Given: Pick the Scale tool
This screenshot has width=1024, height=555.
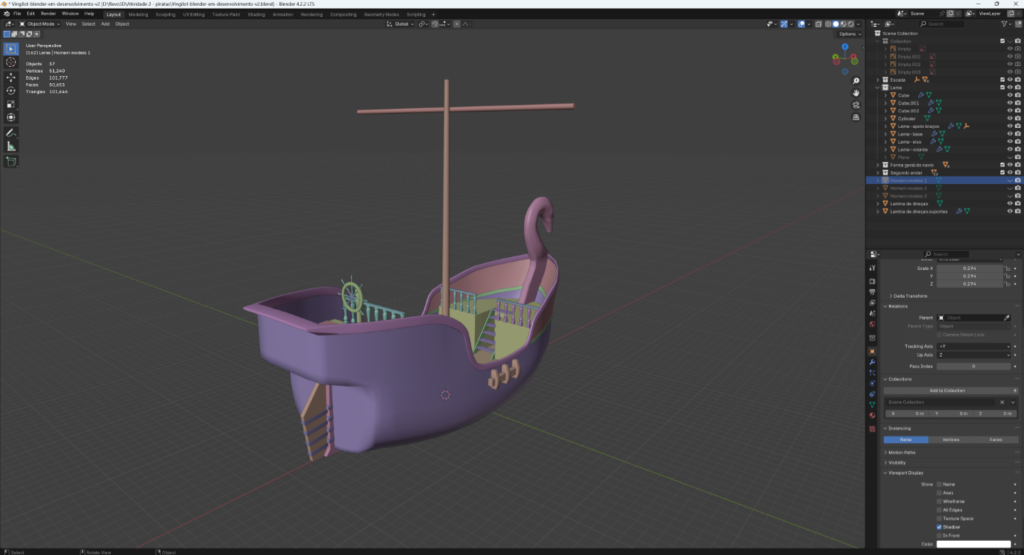Looking at the screenshot, I should click(x=11, y=104).
